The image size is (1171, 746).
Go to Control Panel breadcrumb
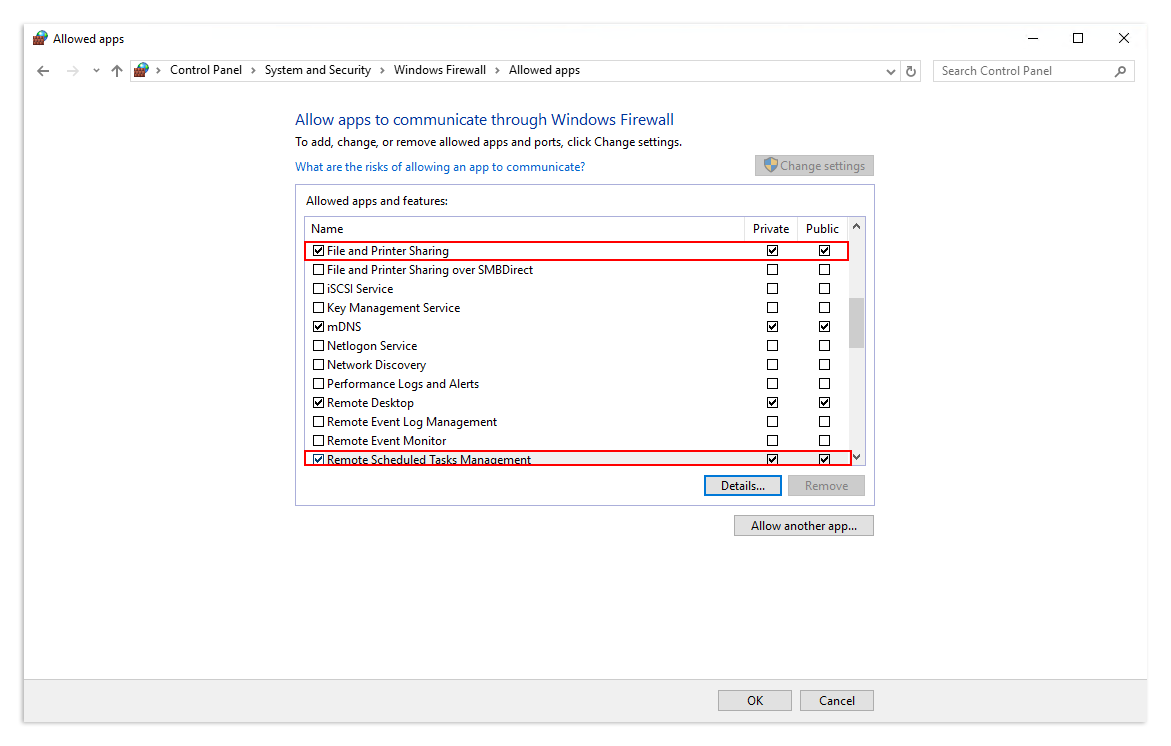point(206,70)
